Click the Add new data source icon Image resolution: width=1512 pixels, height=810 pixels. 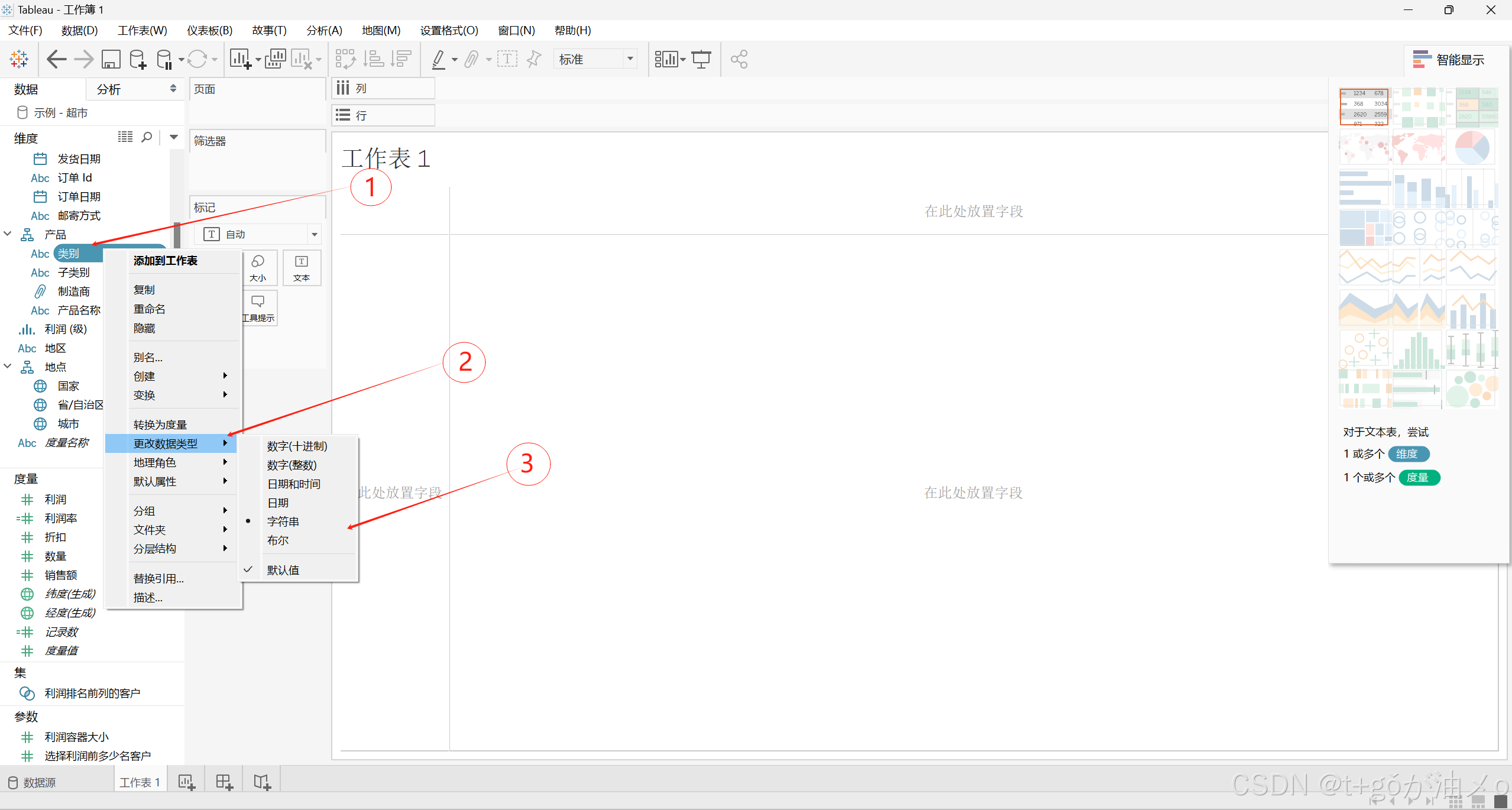pos(138,59)
